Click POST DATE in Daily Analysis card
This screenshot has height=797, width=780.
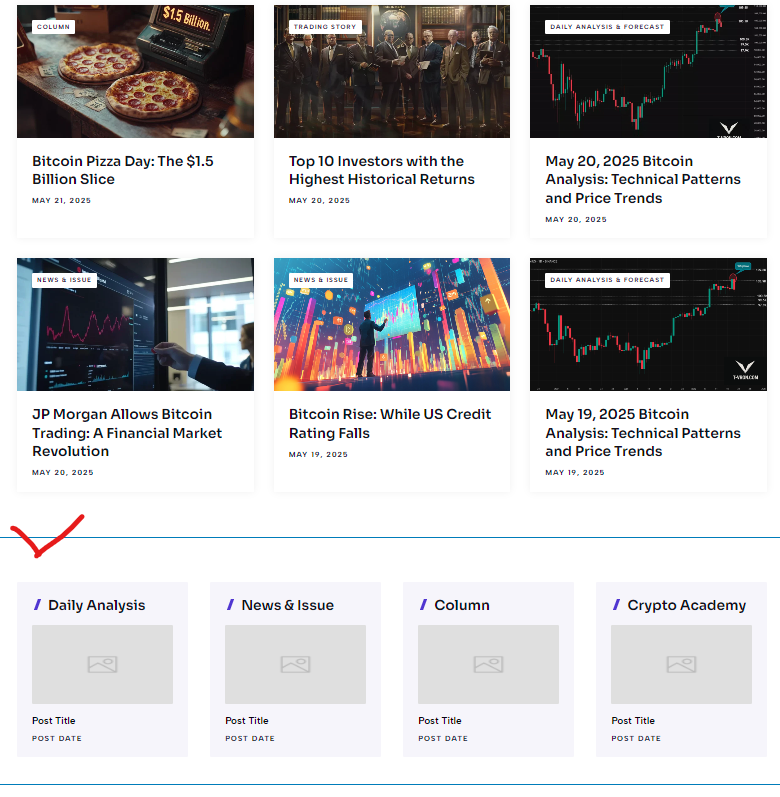point(57,739)
